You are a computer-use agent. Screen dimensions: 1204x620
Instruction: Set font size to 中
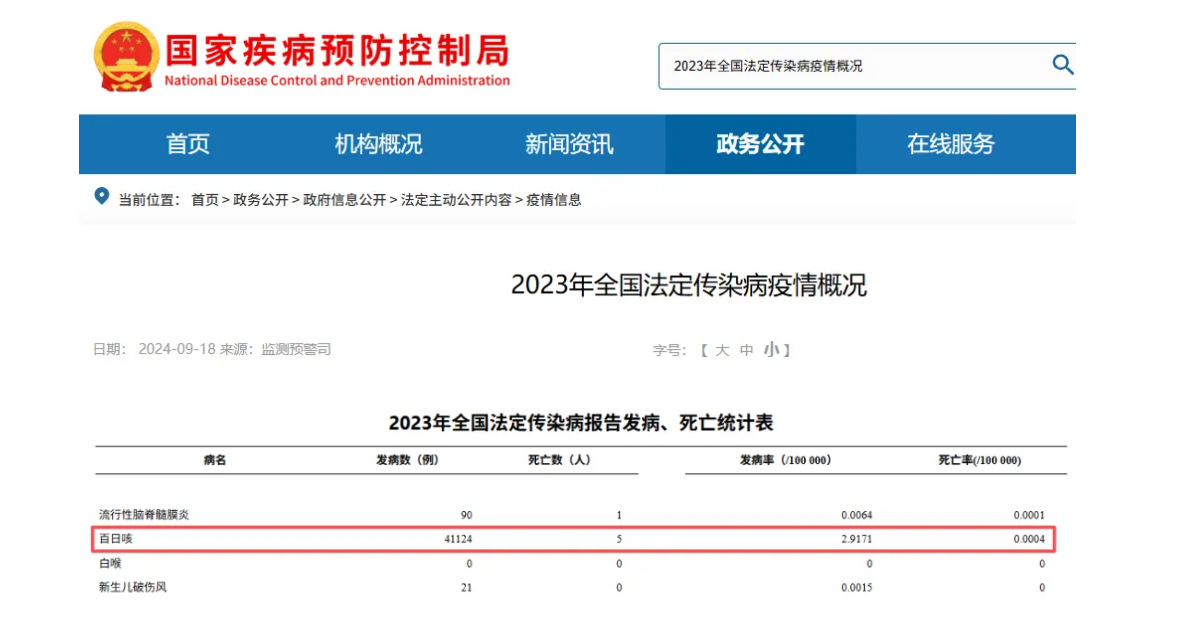pyautogui.click(x=746, y=350)
